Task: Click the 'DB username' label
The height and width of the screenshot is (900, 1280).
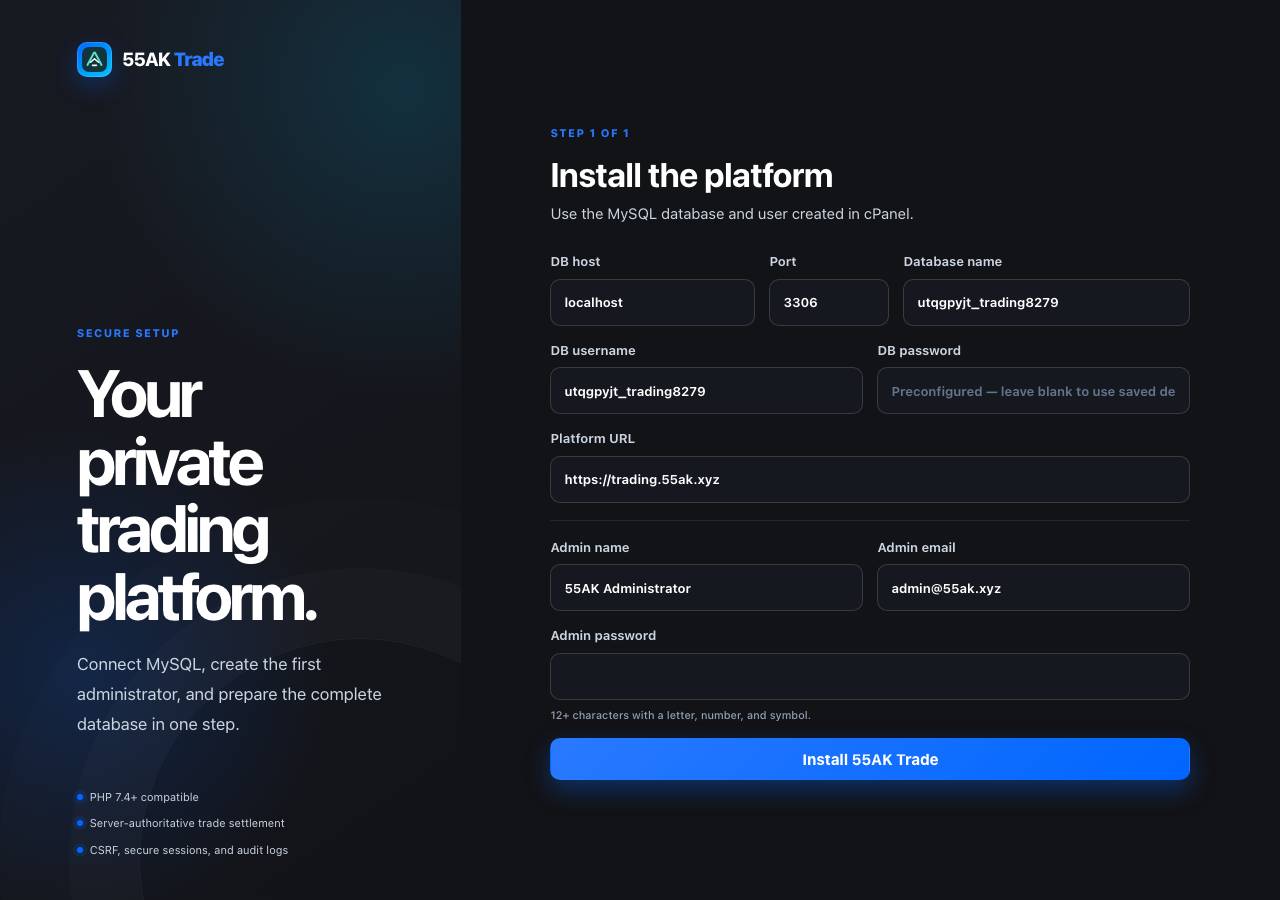Action: pyautogui.click(x=593, y=351)
